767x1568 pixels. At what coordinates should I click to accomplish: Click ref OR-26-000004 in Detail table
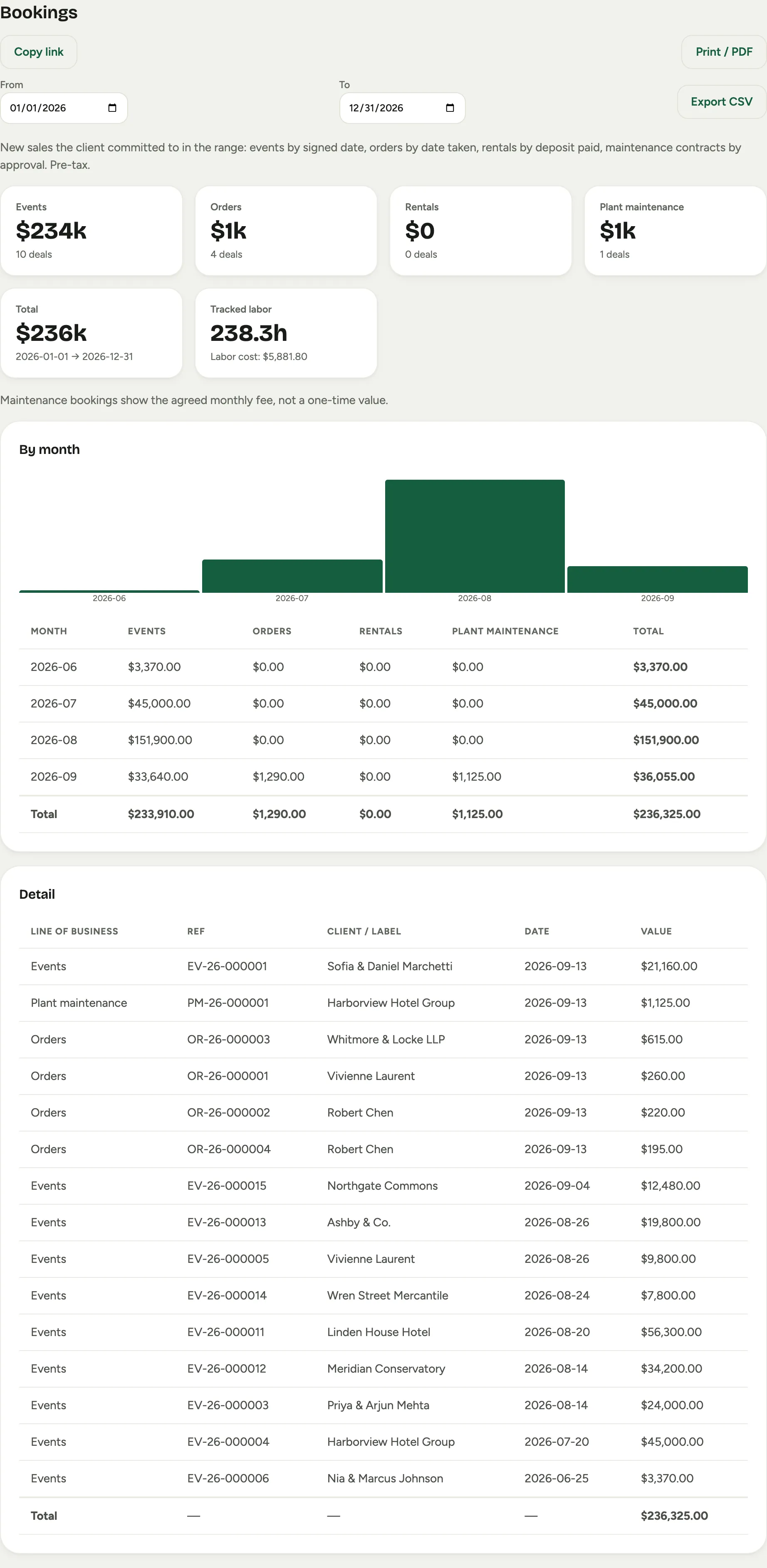coord(228,1149)
